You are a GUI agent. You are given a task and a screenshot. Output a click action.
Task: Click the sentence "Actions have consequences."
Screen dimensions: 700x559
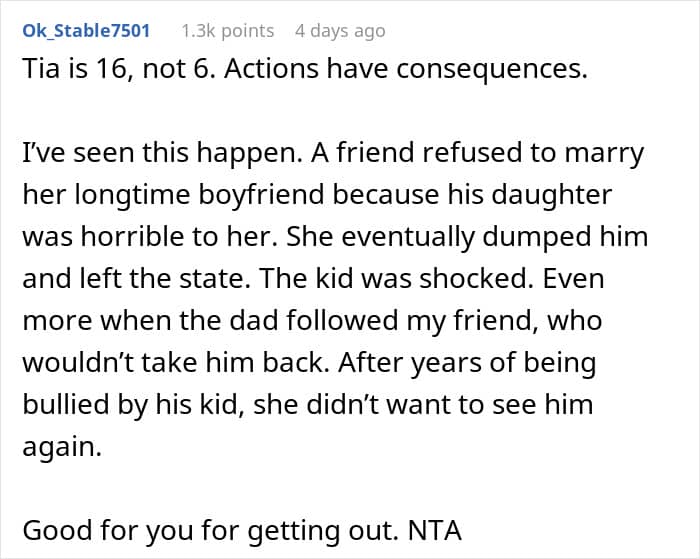[x=406, y=69]
